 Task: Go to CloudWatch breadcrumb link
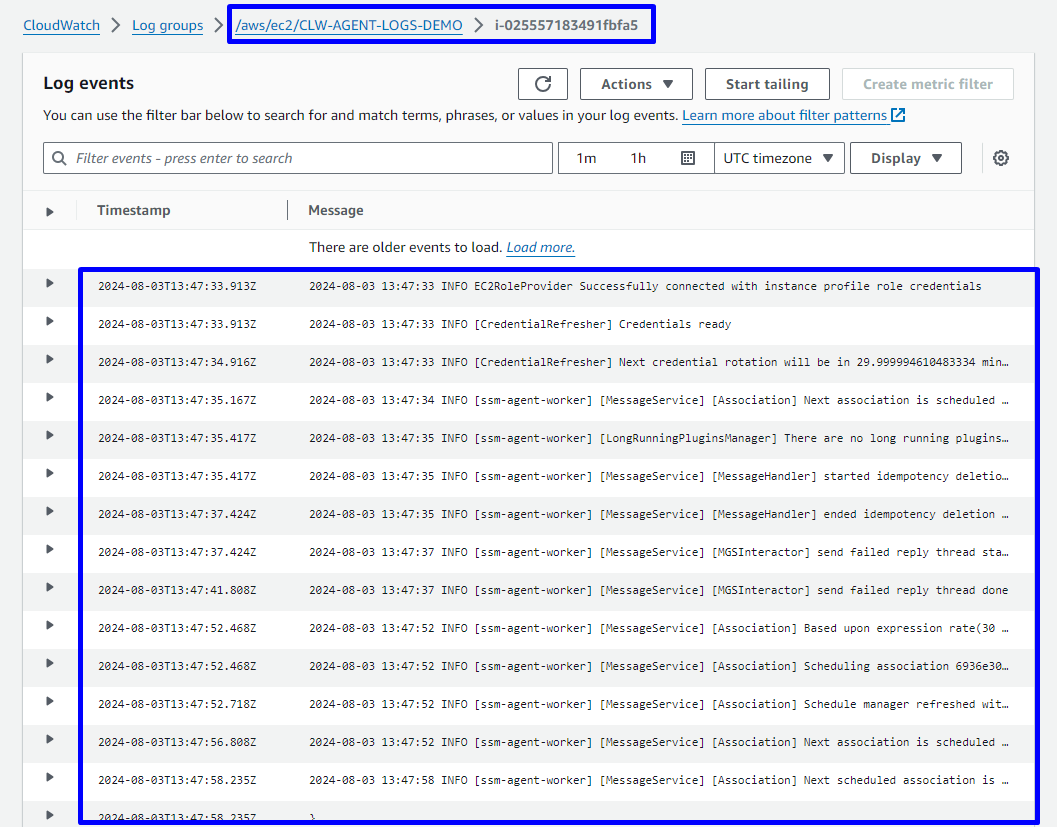click(x=62, y=25)
